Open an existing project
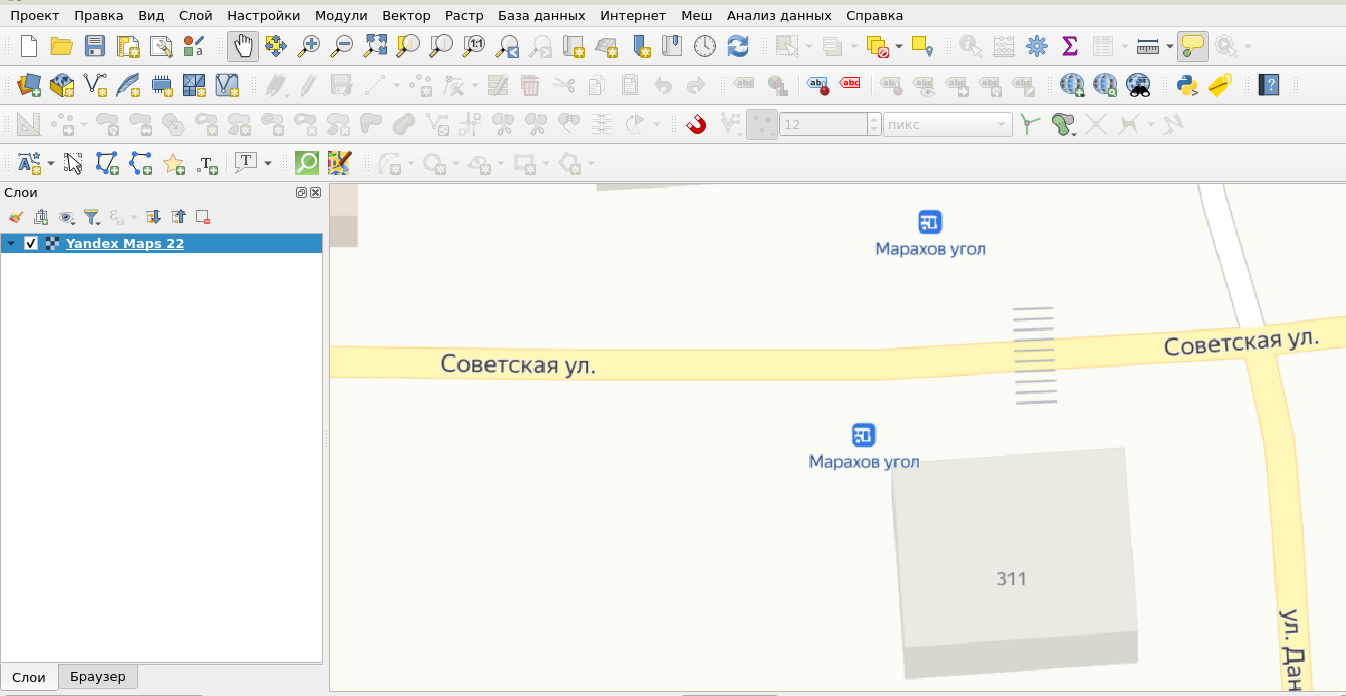Screen dimensions: 1346x696 (x=60, y=46)
